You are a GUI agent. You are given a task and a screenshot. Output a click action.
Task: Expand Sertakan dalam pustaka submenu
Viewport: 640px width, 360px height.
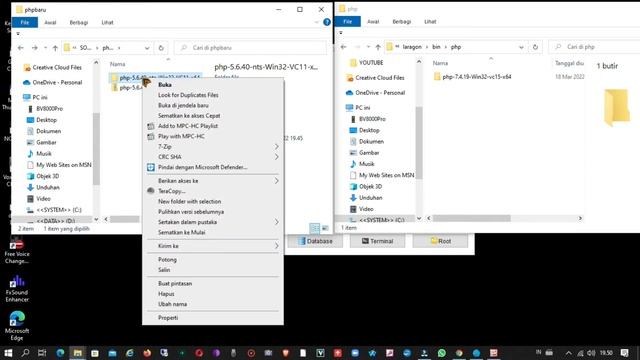click(x=213, y=222)
